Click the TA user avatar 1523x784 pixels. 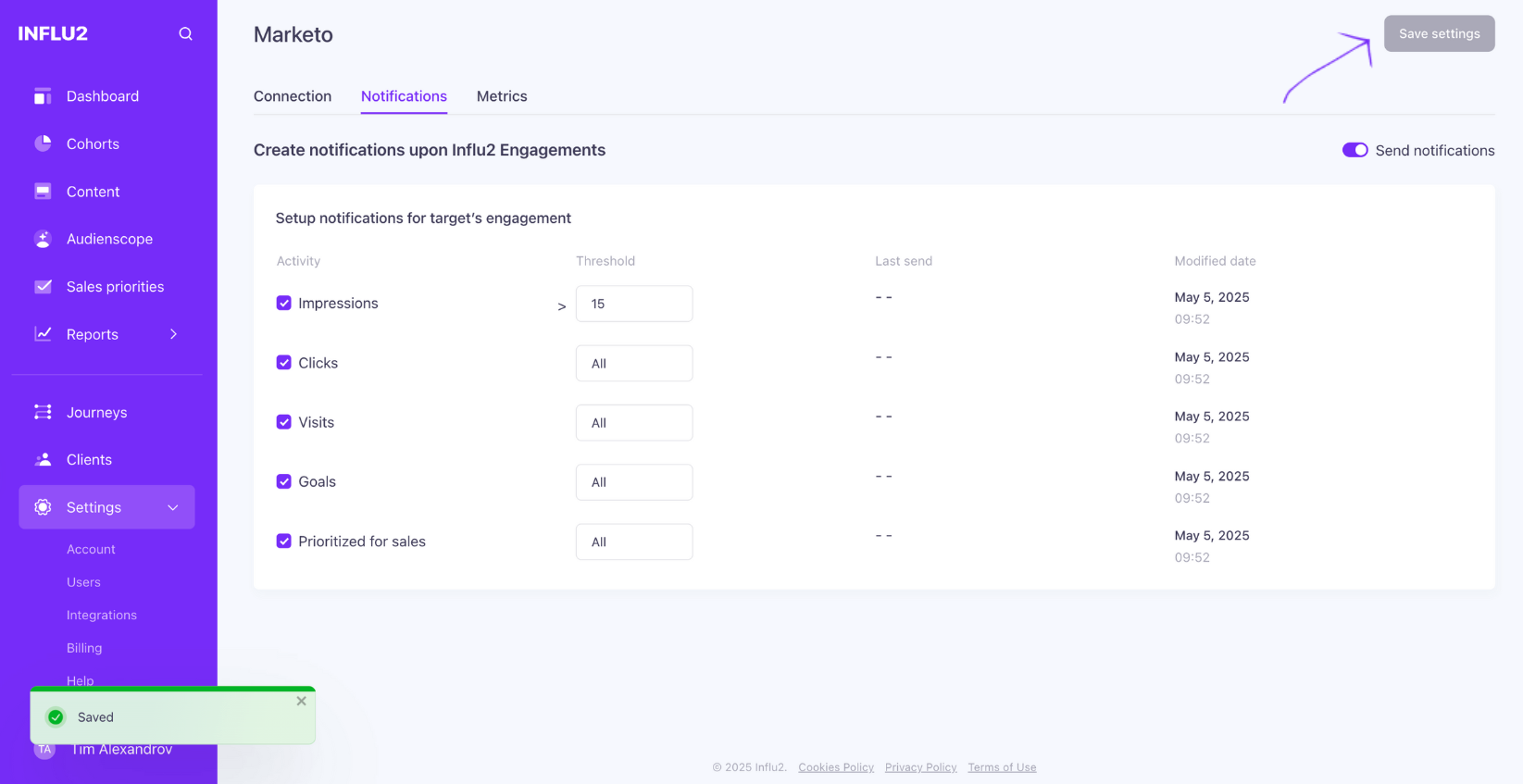coord(44,750)
